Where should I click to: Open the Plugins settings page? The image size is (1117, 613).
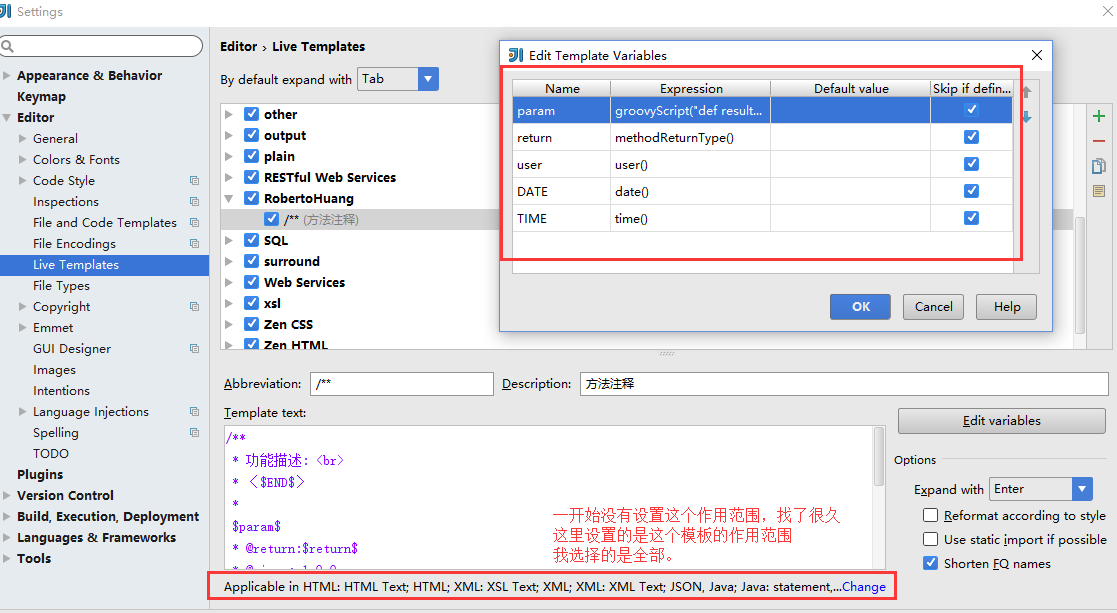coord(40,474)
